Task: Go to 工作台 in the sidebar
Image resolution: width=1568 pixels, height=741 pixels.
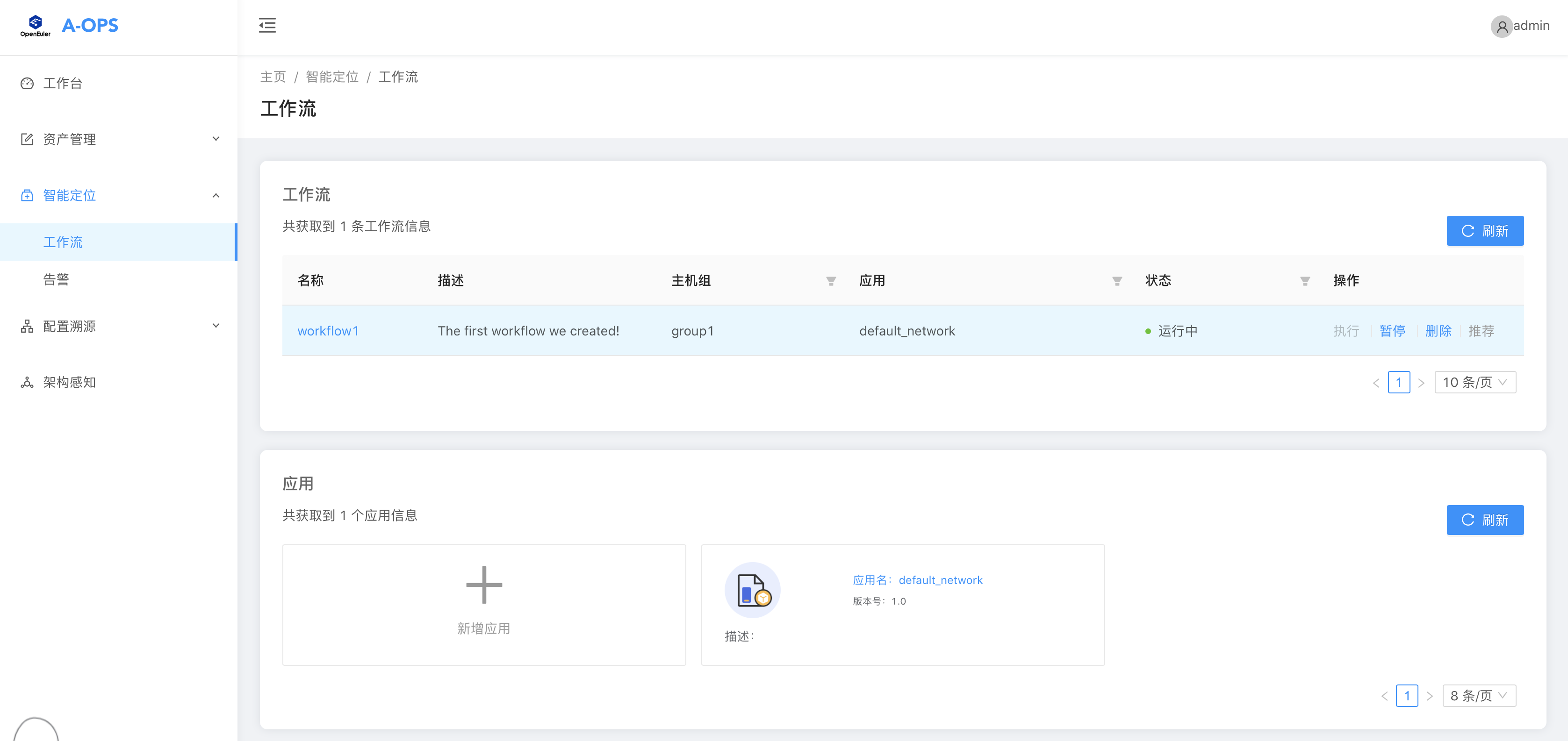Action: [x=63, y=83]
